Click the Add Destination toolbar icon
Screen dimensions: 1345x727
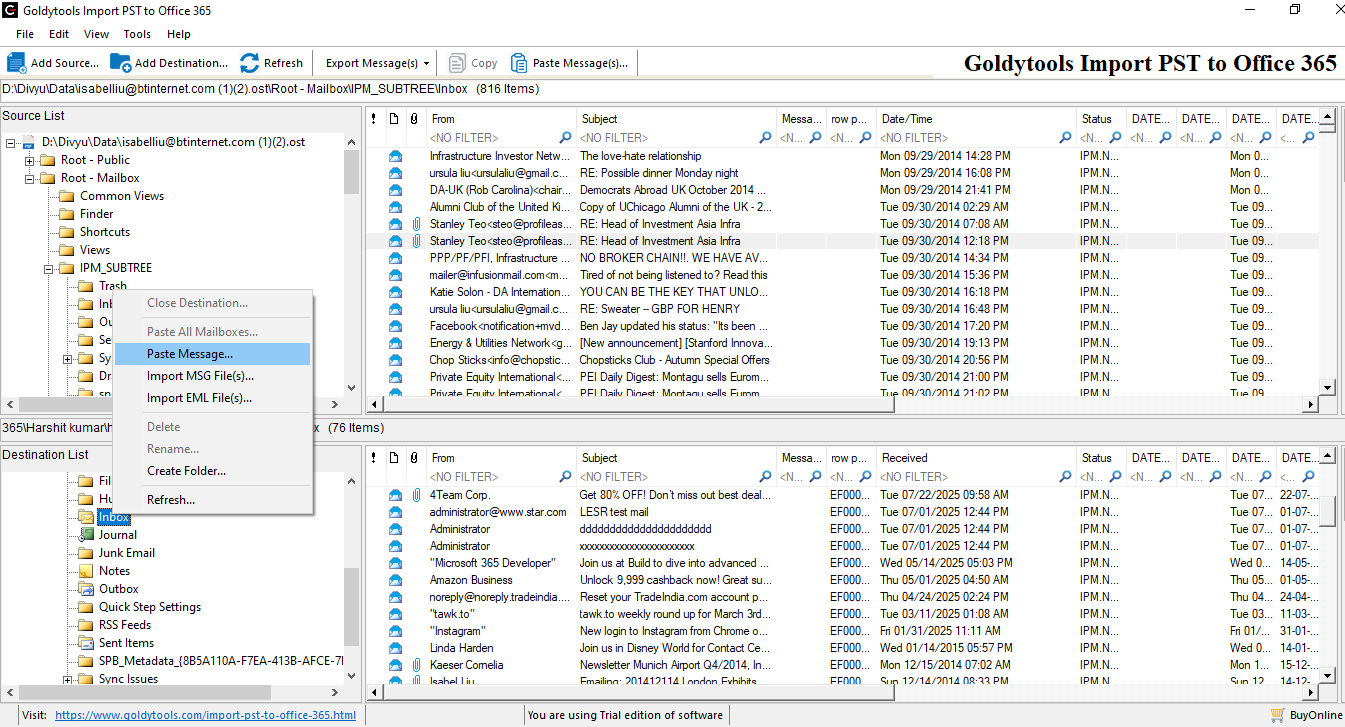click(121, 62)
